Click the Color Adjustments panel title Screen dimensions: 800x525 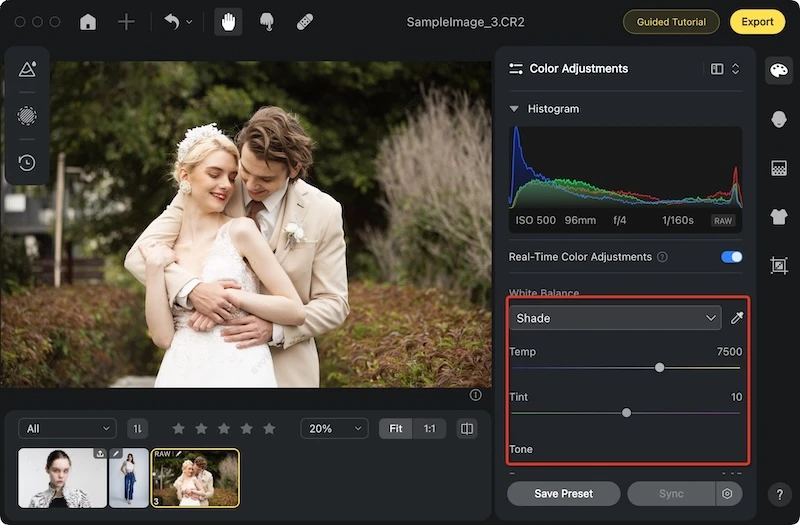coord(579,69)
